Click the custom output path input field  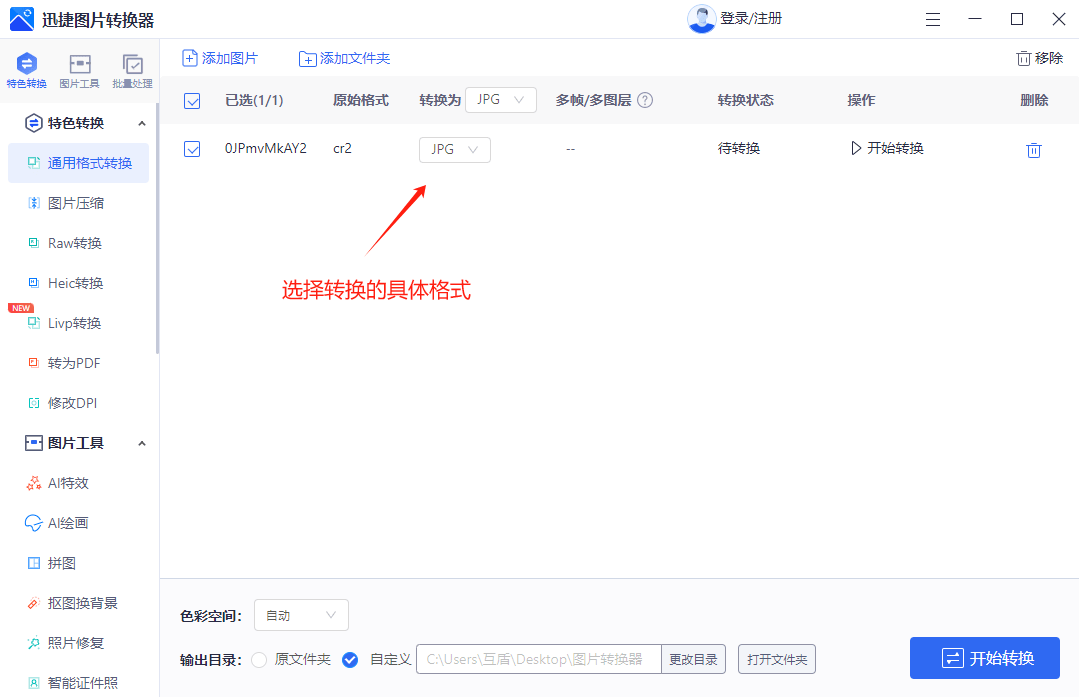pos(538,659)
